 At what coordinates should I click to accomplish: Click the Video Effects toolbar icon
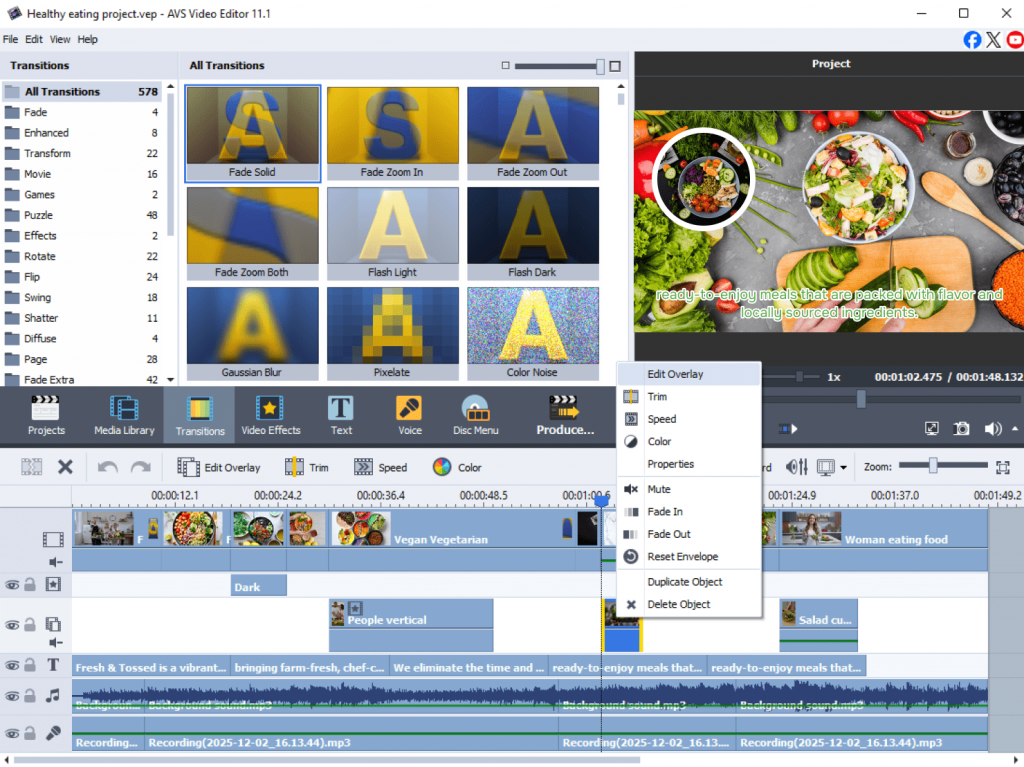(x=270, y=415)
